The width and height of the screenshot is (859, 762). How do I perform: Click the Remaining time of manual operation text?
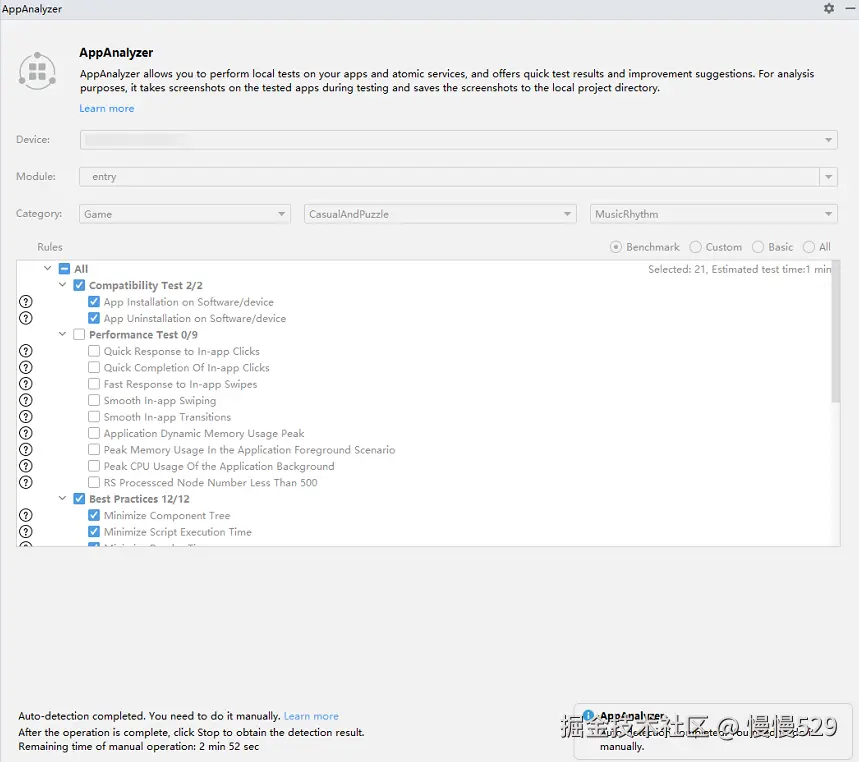139,747
